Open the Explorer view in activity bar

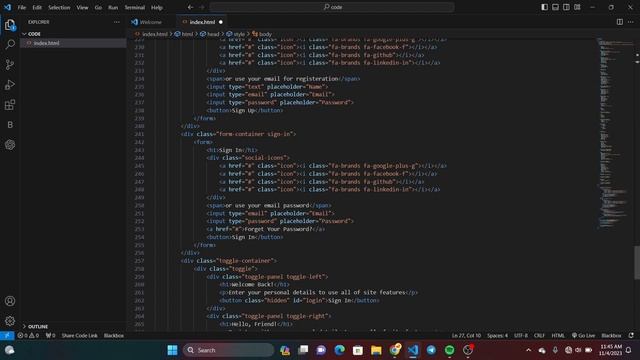10,25
